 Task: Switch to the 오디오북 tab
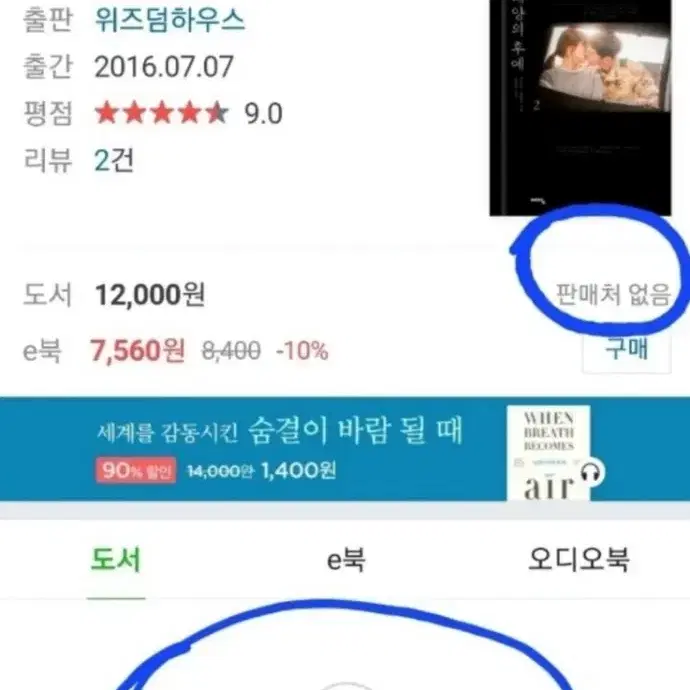tap(578, 559)
